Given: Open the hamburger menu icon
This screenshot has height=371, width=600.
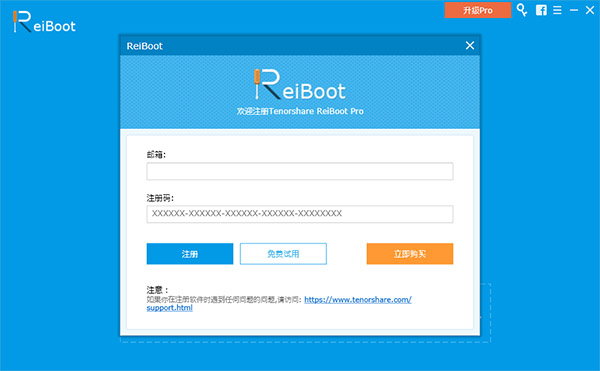Looking at the screenshot, I should [558, 10].
